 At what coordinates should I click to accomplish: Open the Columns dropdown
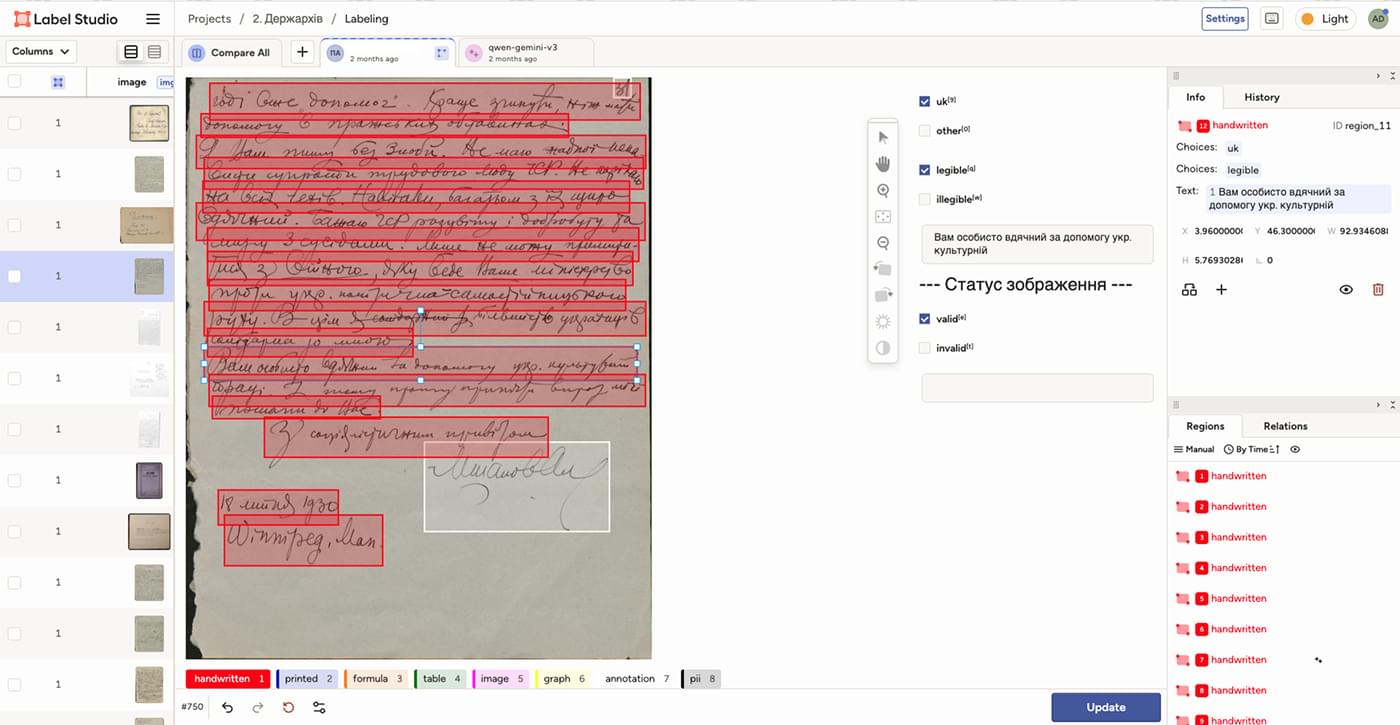(x=41, y=52)
